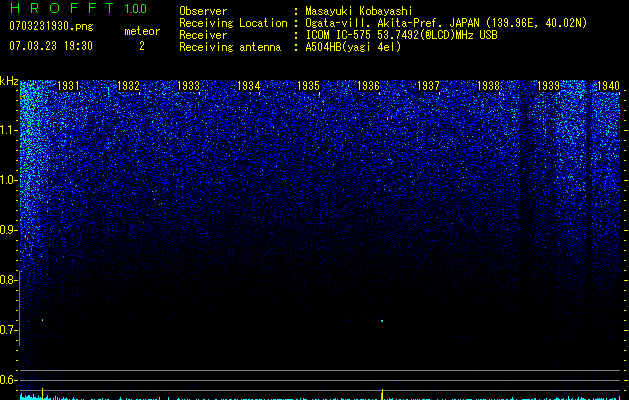629x400 pixels.
Task: Click the 'Observer' field label
Action: coord(203,11)
